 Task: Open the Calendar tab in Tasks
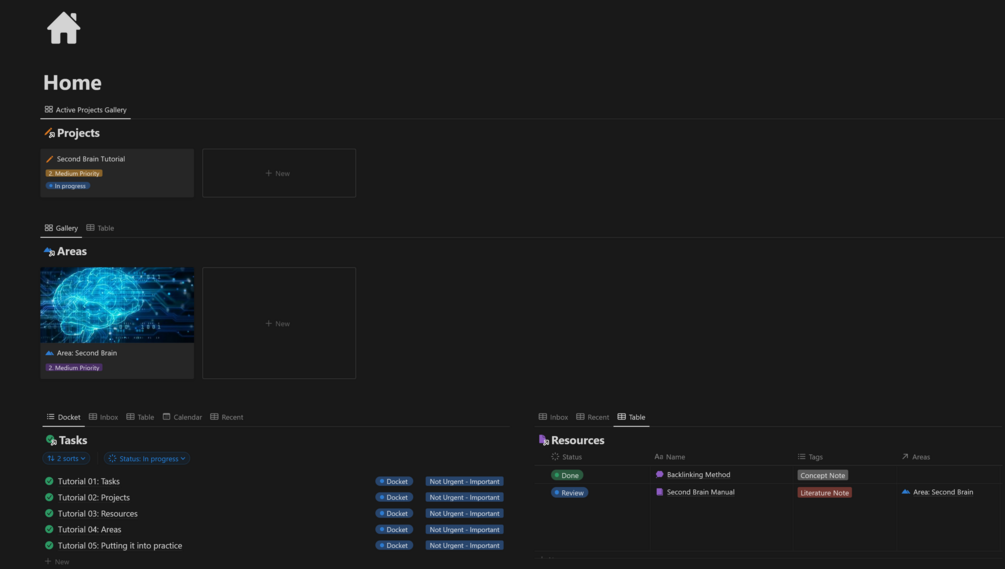(182, 417)
